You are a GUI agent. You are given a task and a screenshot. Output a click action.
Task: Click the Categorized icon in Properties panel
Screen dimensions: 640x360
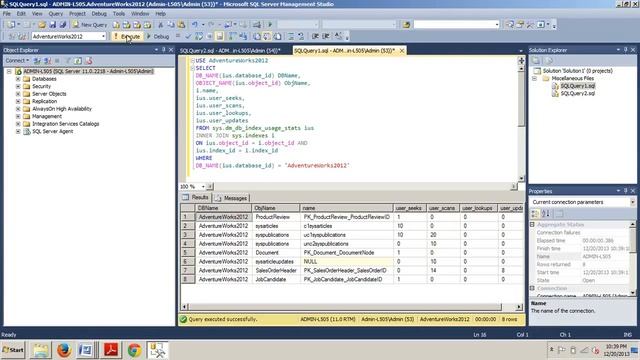click(x=535, y=213)
